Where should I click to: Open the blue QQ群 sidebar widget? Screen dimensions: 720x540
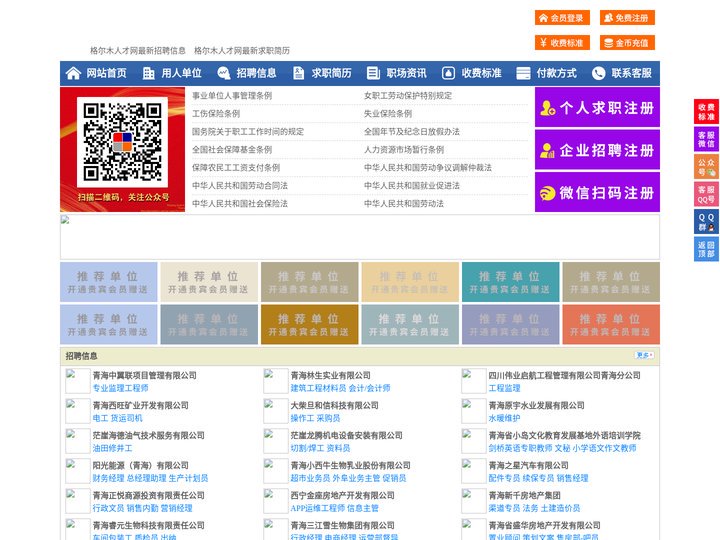coord(706,222)
